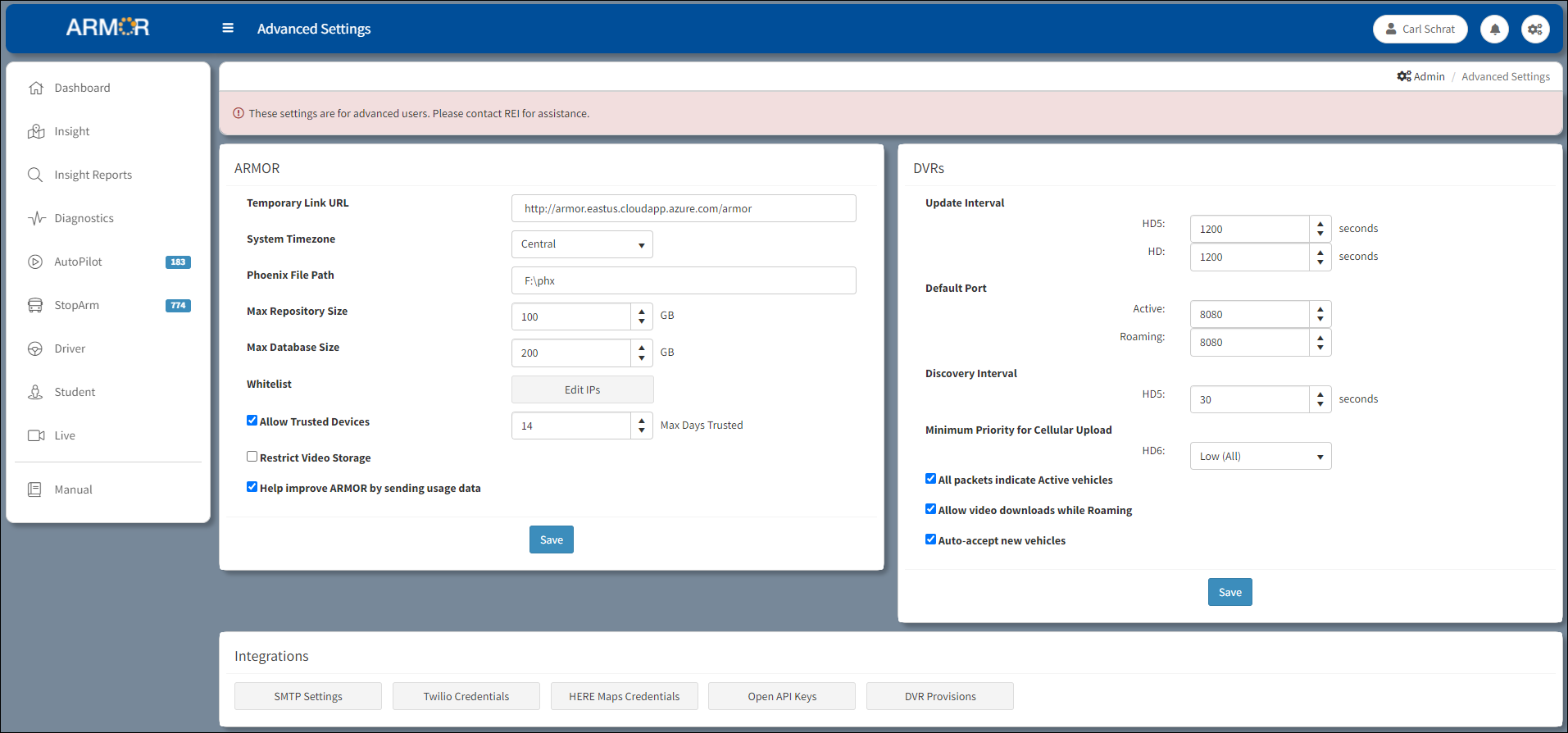Decrease HD update interval stepper
The image size is (1568, 733).
click(1320, 262)
